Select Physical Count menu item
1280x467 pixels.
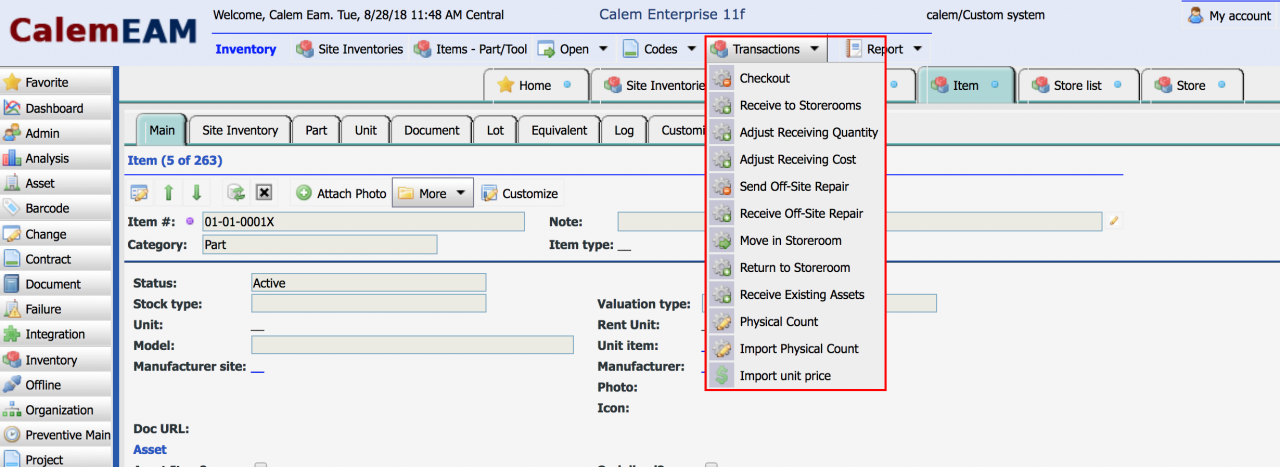pos(795,321)
